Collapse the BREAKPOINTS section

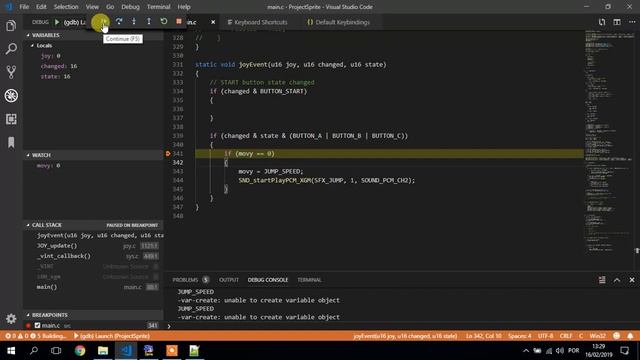tap(93, 315)
